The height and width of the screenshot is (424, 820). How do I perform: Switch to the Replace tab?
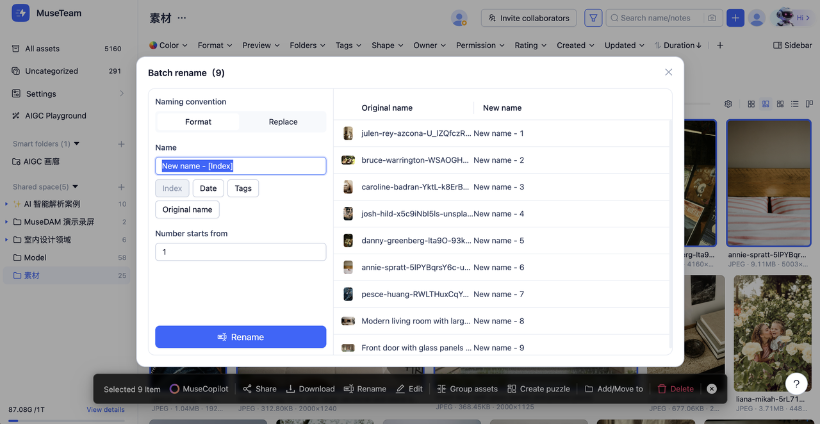coord(283,122)
